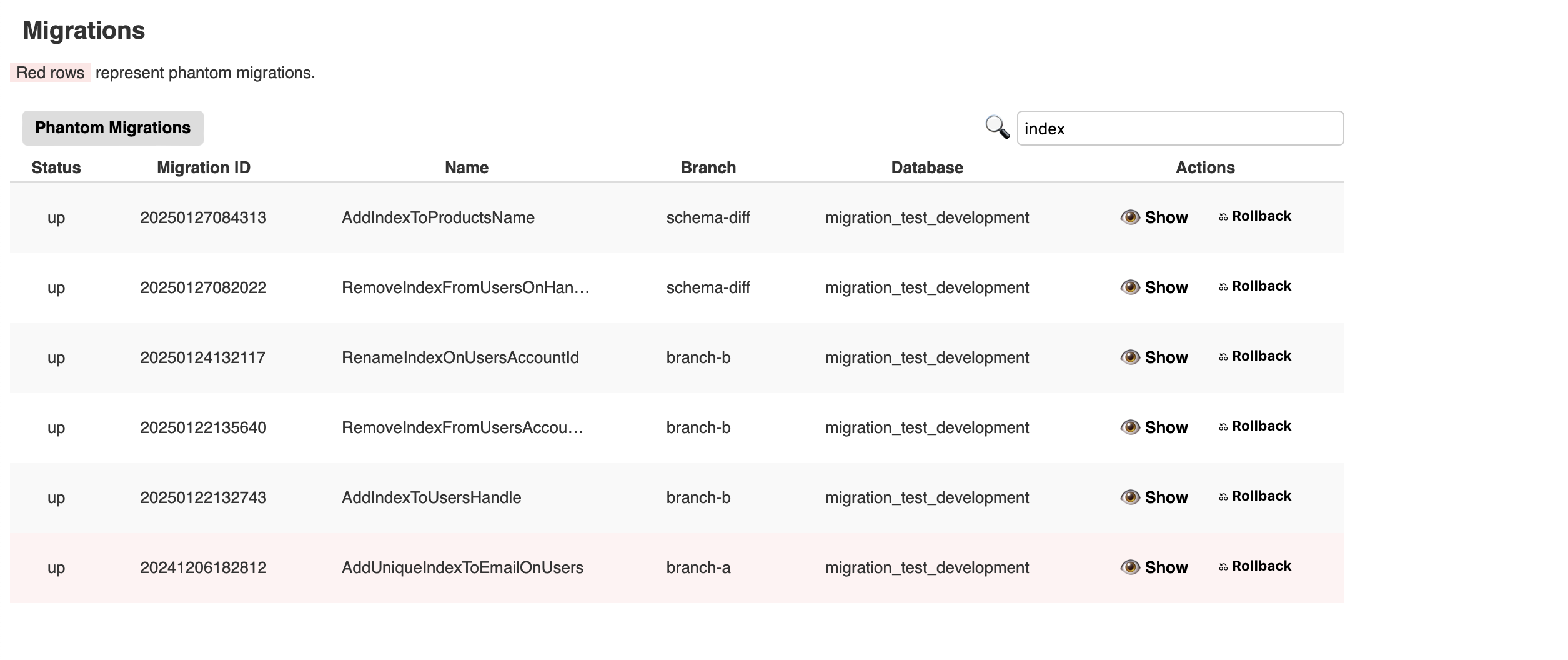
Task: Show the RenameIndexOnUsersAccountId migration
Action: click(1154, 357)
